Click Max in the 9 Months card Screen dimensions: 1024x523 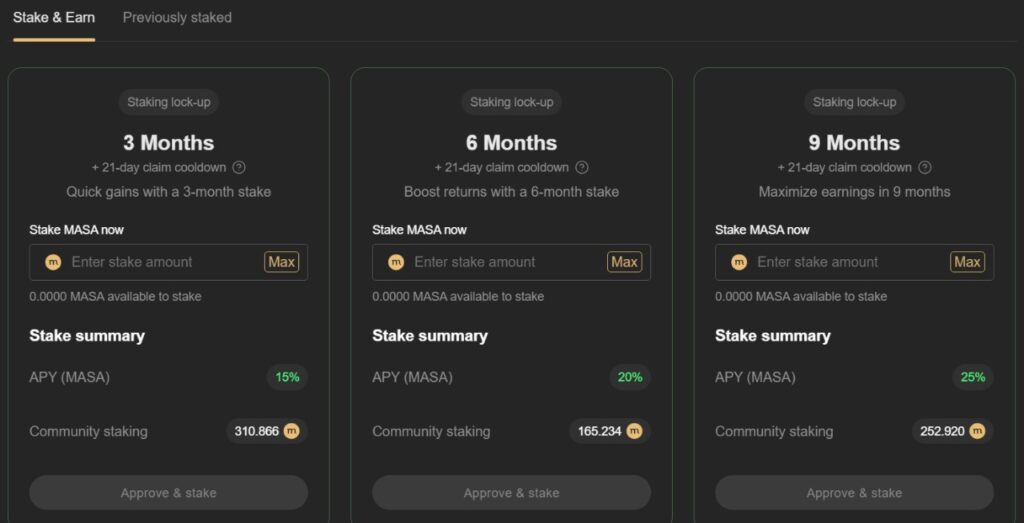pos(967,262)
